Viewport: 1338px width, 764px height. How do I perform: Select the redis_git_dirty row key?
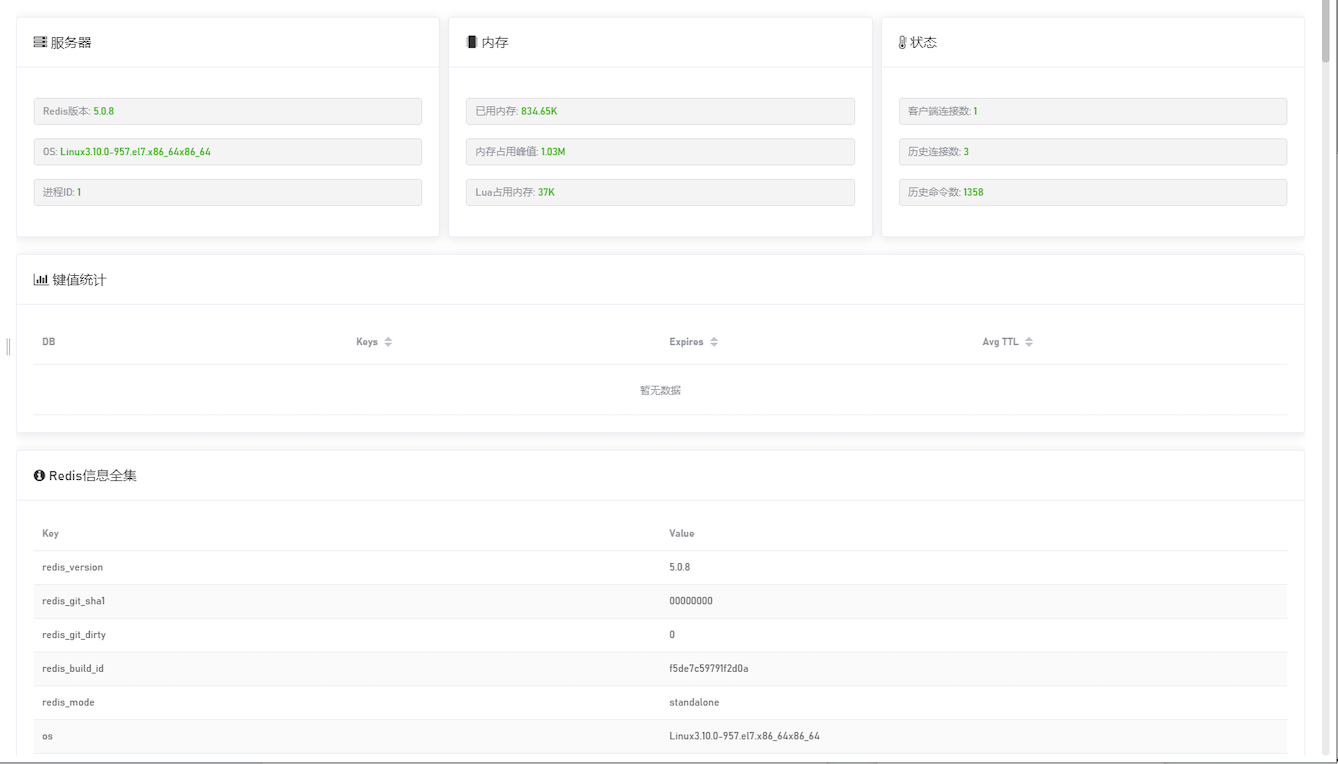click(x=74, y=635)
